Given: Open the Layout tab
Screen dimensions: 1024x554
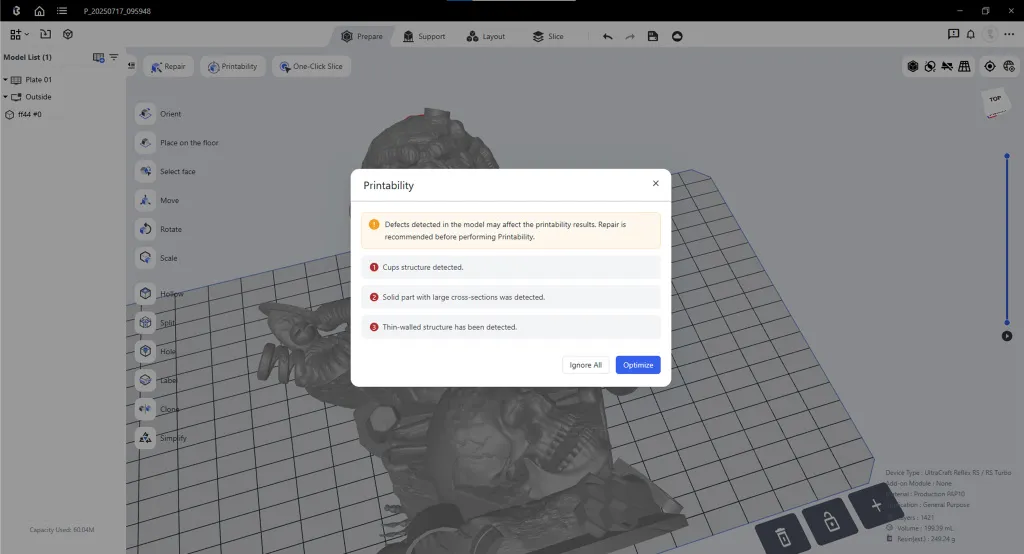Looking at the screenshot, I should pyautogui.click(x=486, y=36).
